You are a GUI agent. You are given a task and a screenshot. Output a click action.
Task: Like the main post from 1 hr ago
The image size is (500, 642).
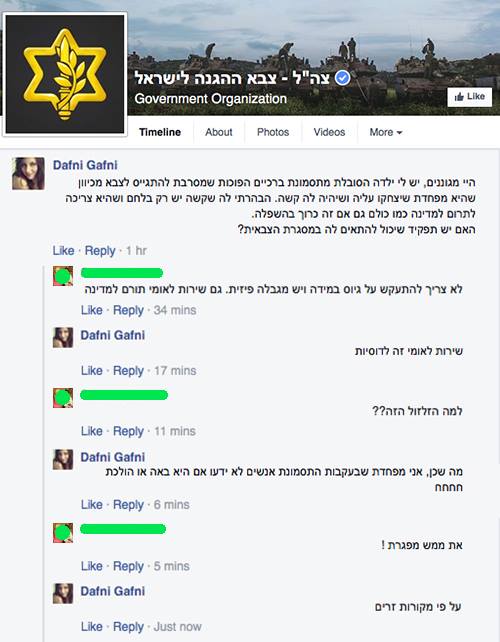click(63, 251)
